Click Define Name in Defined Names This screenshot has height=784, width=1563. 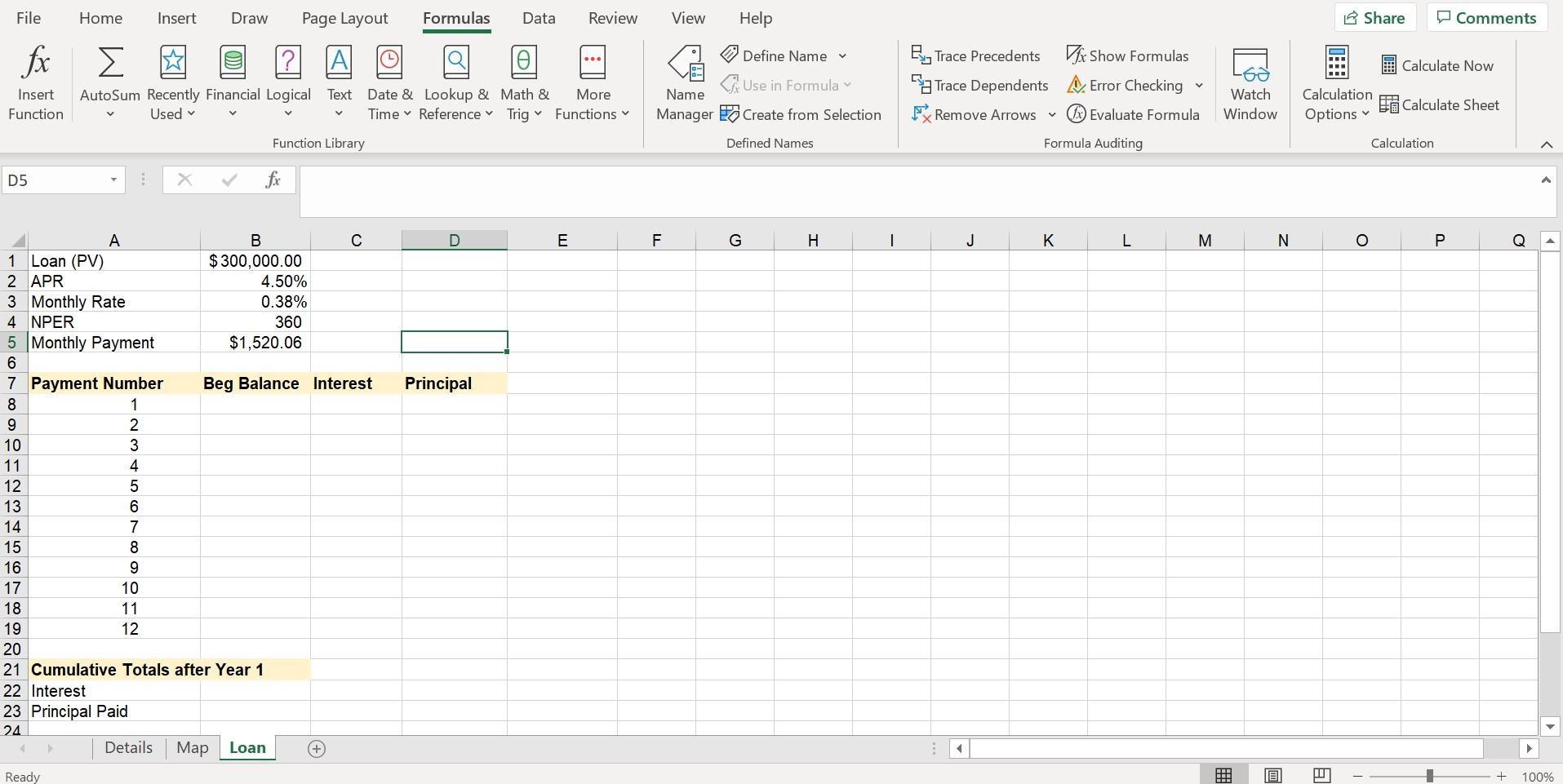tap(784, 55)
